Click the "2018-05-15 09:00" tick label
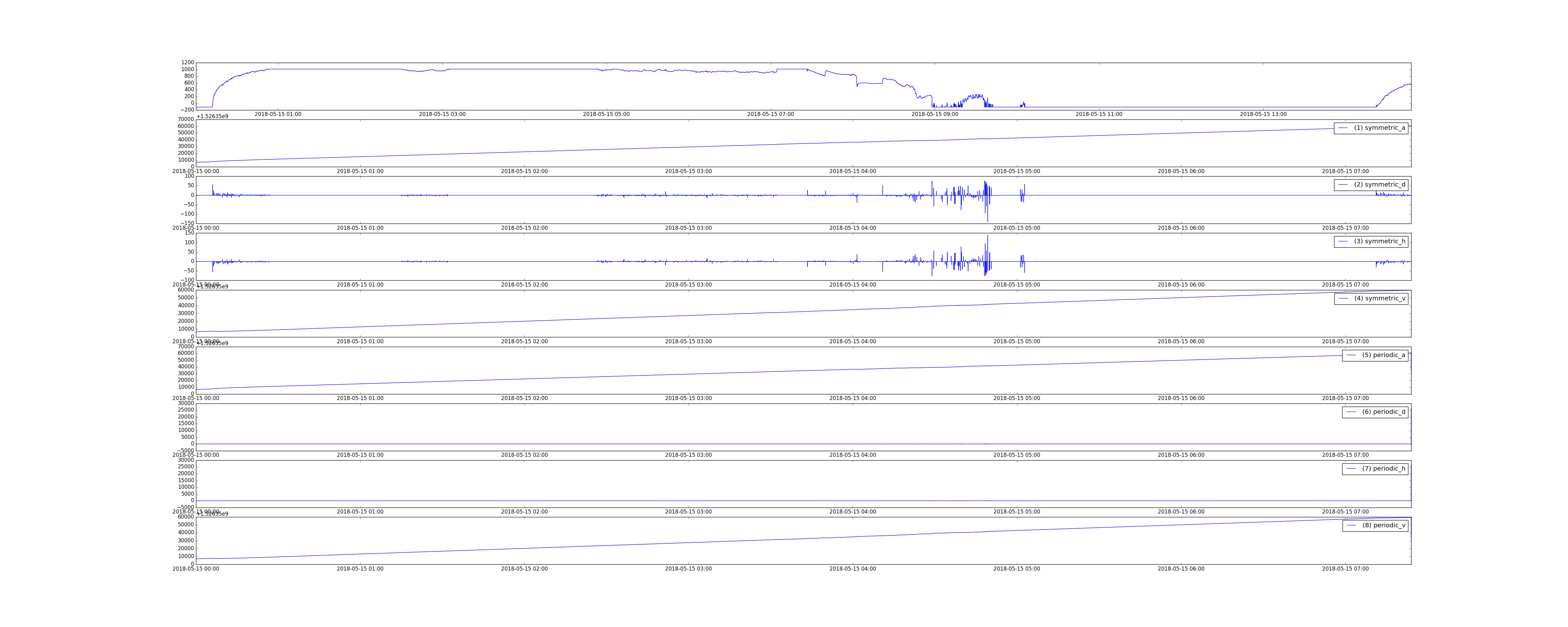The height and width of the screenshot is (627, 1568). 934,114
